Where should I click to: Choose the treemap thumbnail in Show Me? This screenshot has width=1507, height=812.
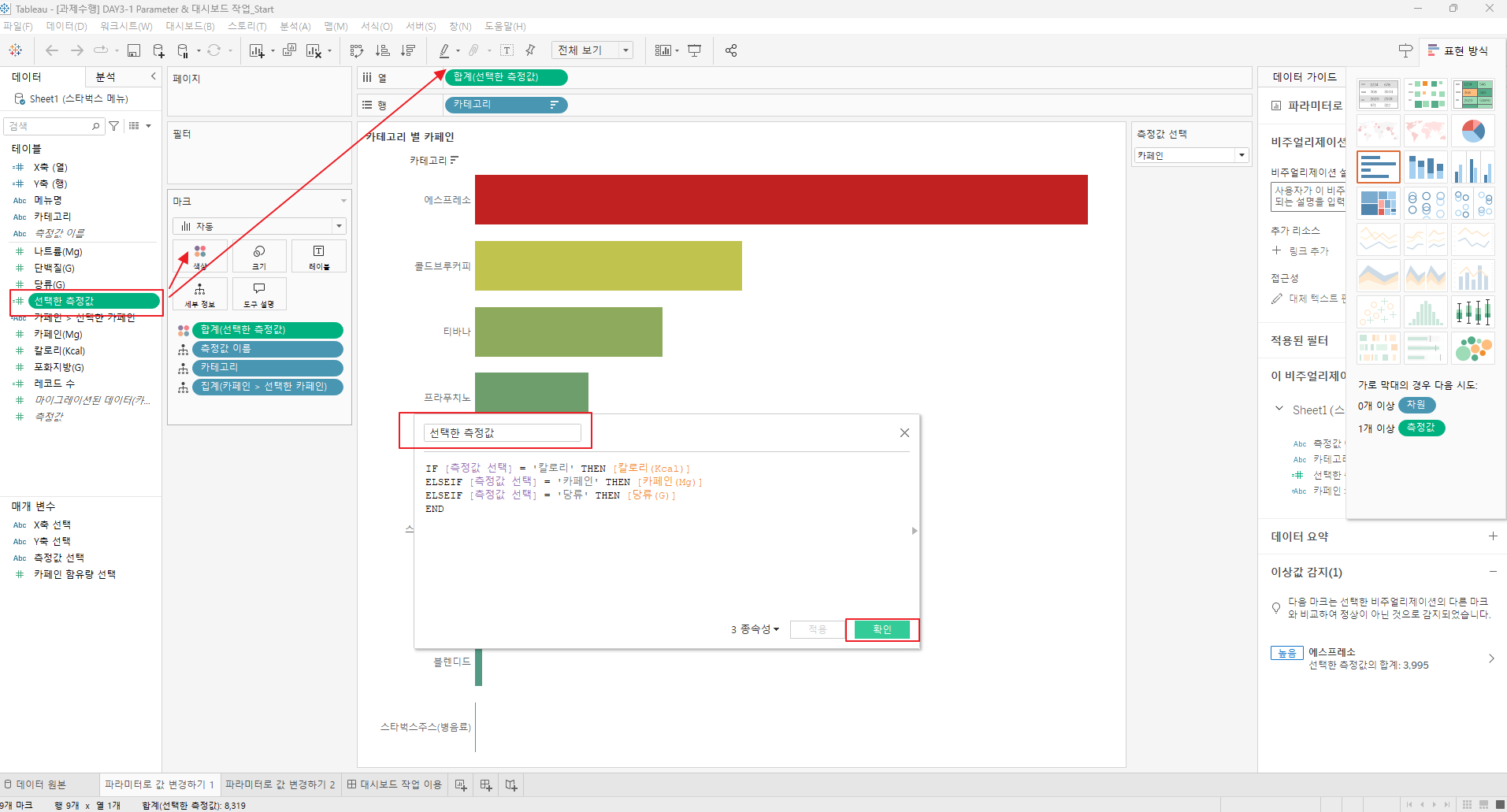point(1379,203)
